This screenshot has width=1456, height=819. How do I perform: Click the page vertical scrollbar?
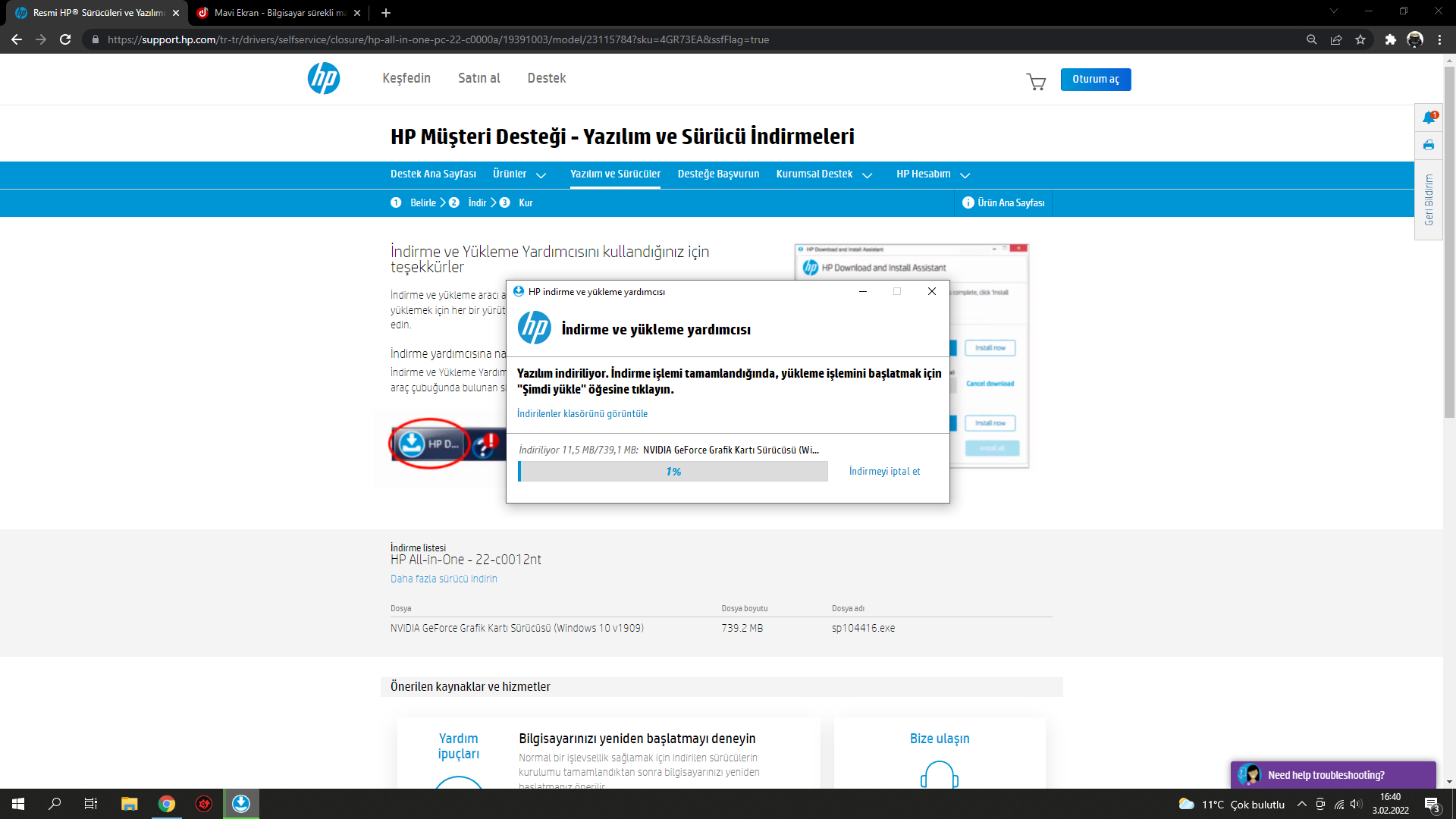pyautogui.click(x=1449, y=243)
